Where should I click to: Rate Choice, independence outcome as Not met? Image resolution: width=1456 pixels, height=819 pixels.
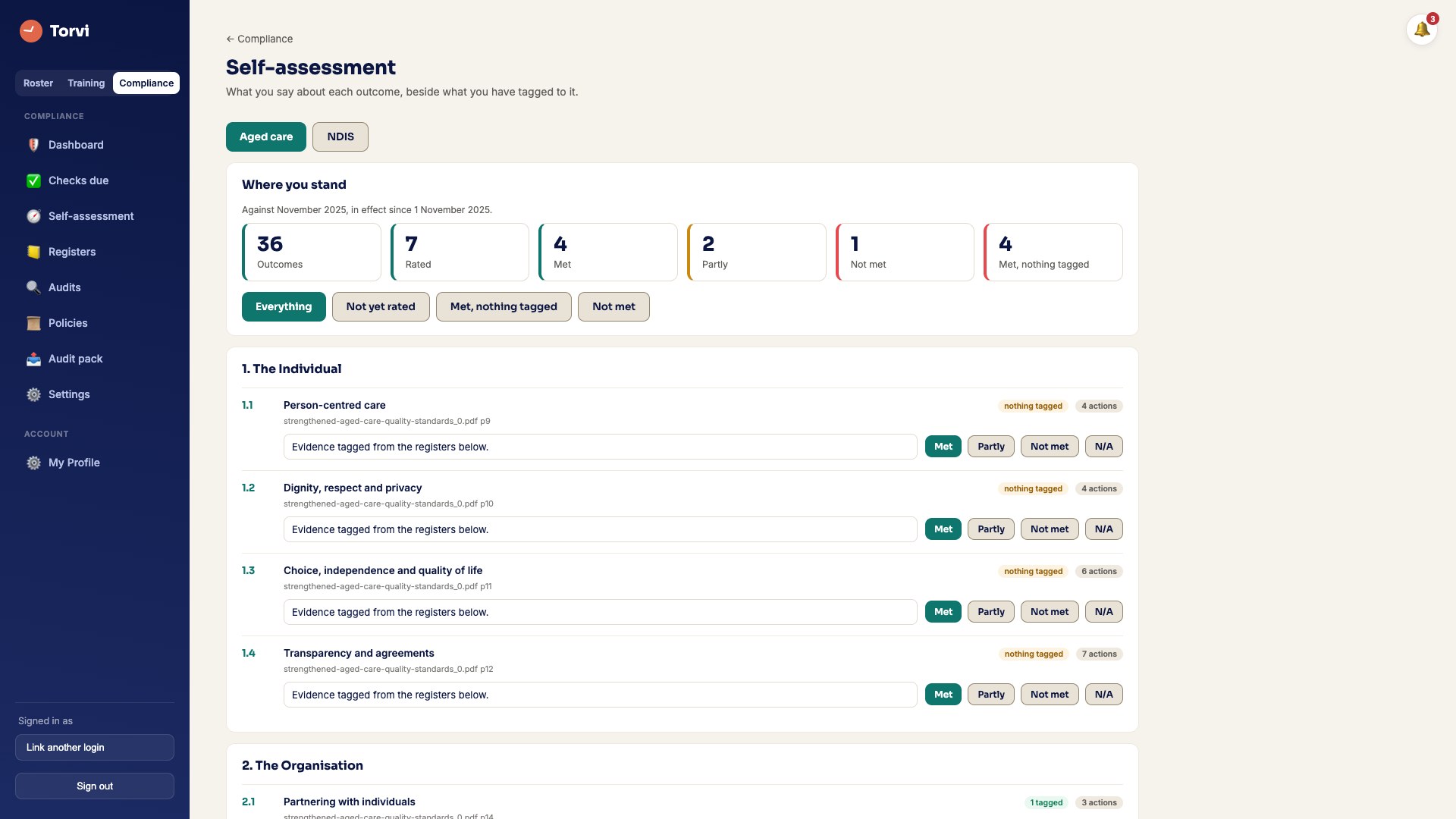point(1050,612)
